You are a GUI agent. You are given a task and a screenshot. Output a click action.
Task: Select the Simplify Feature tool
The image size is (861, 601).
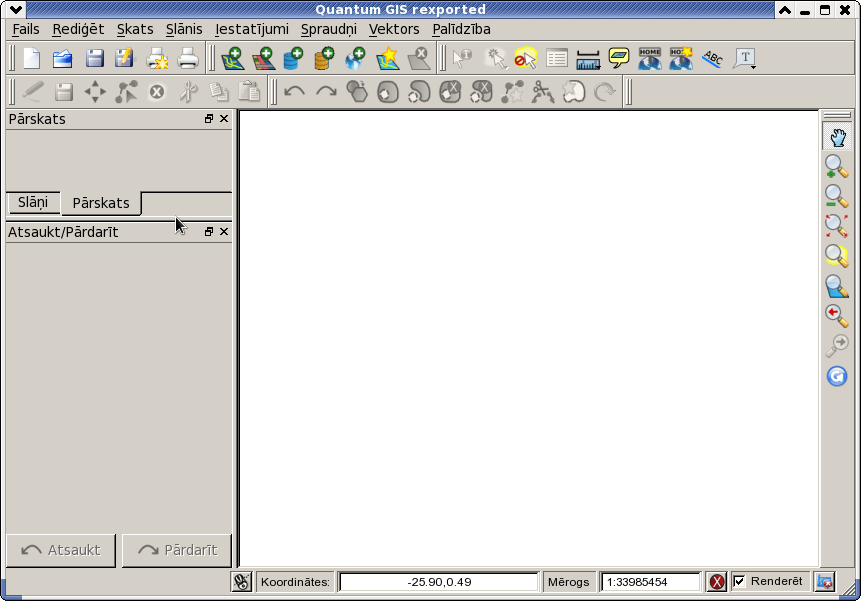click(357, 92)
